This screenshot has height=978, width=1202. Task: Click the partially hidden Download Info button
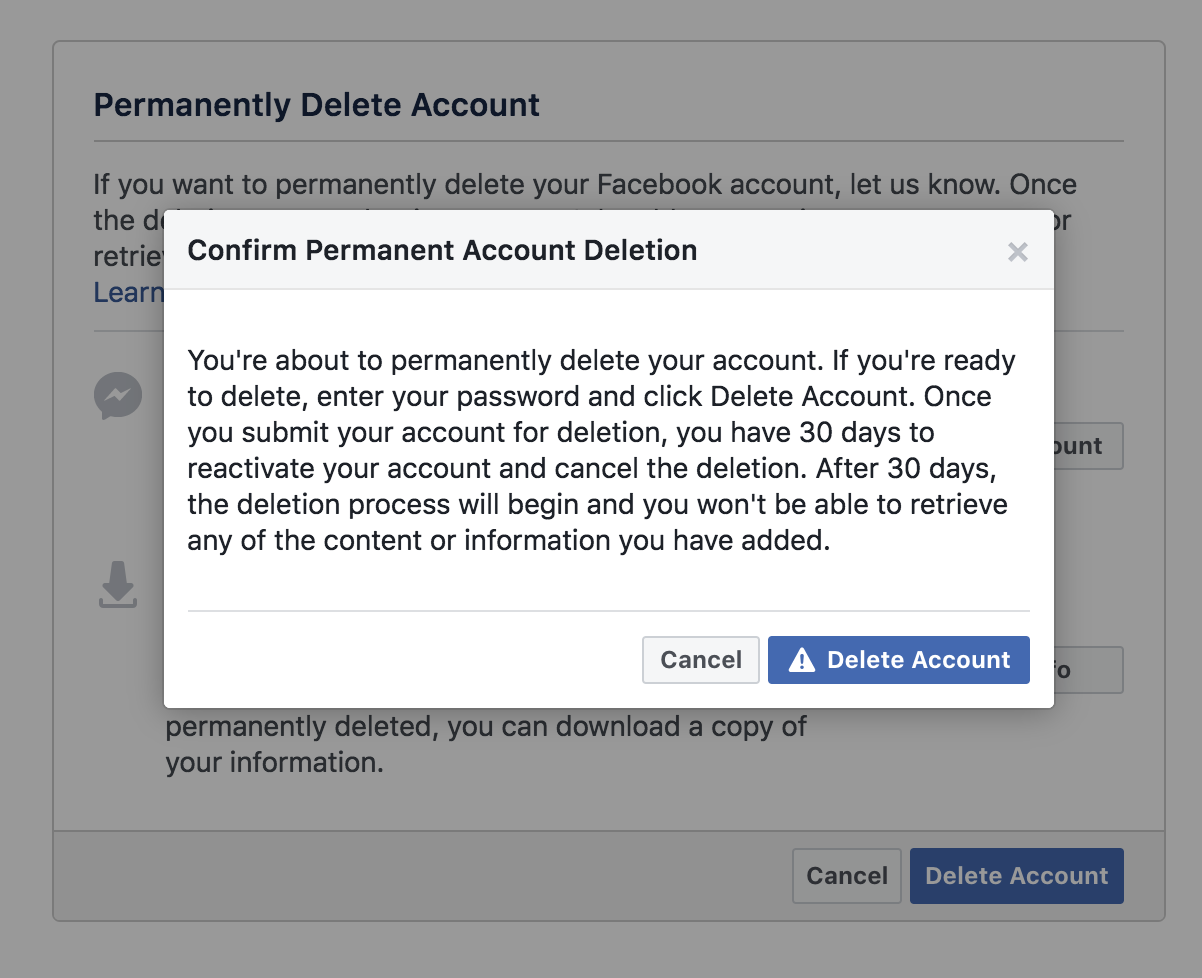[x=1088, y=670]
